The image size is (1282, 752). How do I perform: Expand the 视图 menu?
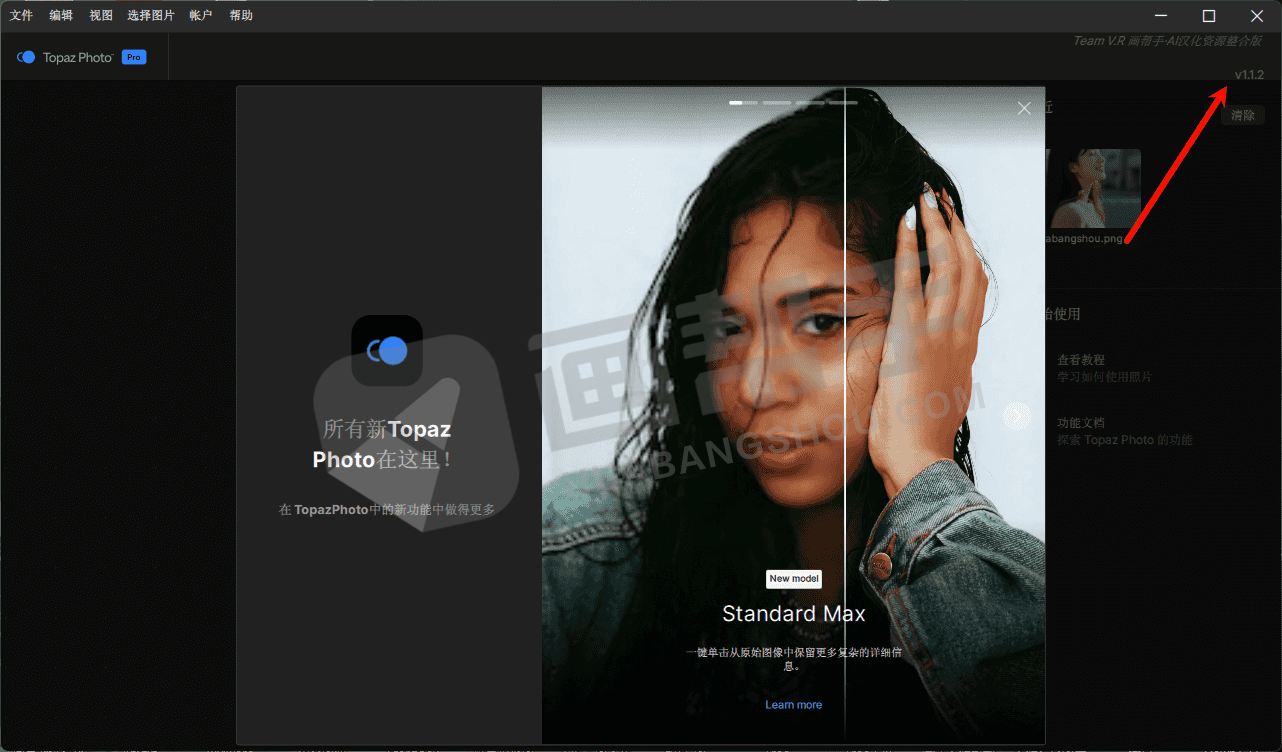(x=101, y=16)
